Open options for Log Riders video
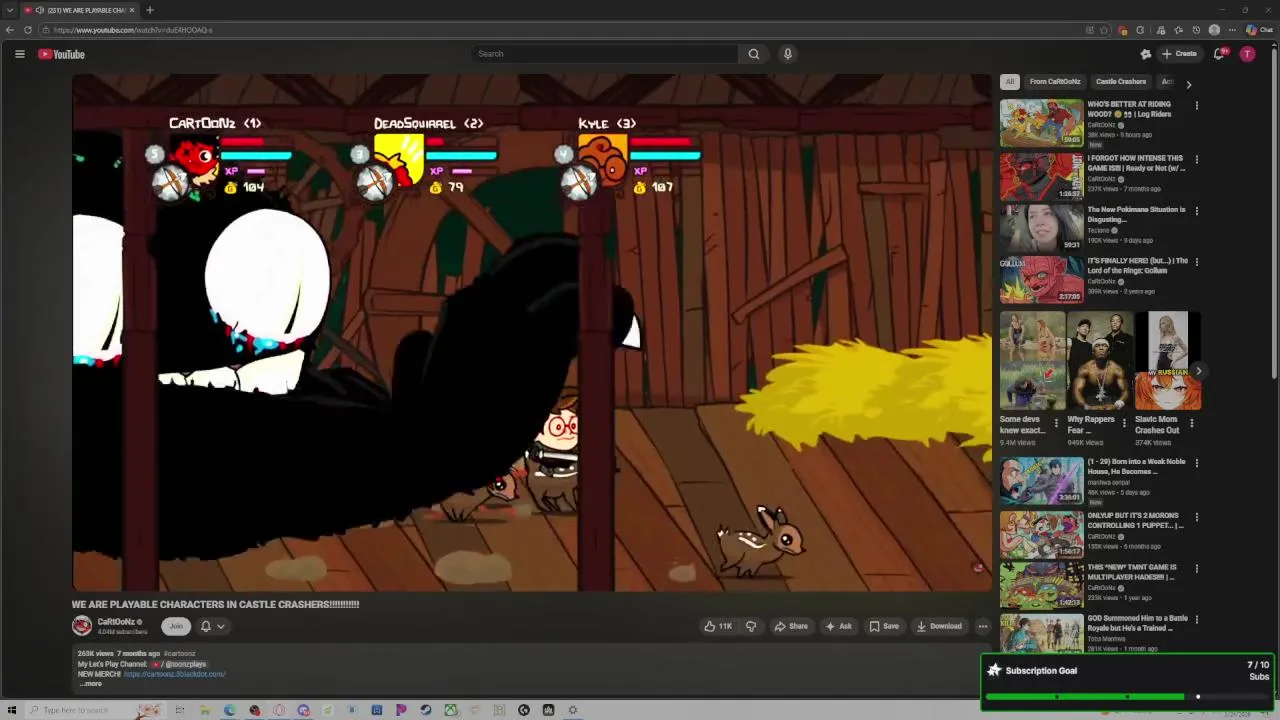 click(x=1196, y=105)
